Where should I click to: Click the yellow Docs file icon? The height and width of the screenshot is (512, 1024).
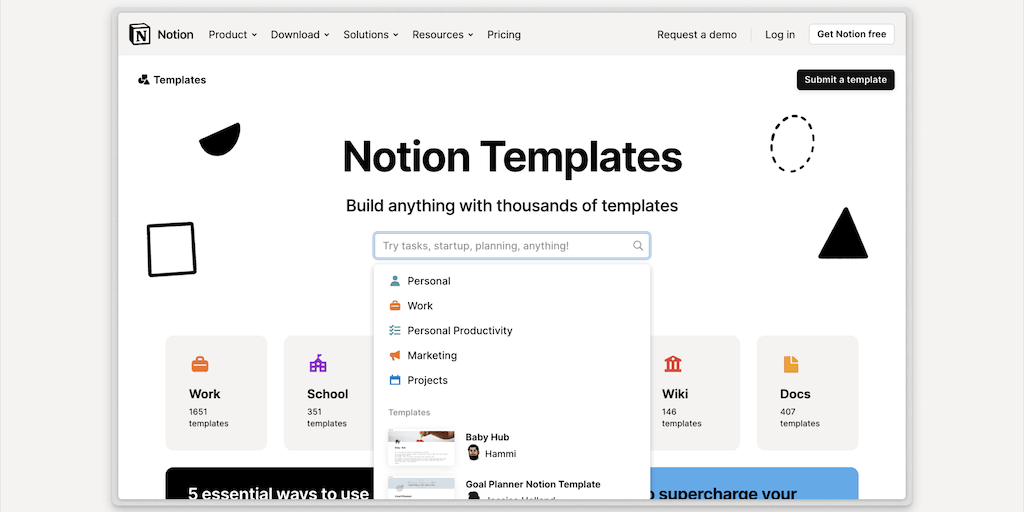click(x=791, y=364)
